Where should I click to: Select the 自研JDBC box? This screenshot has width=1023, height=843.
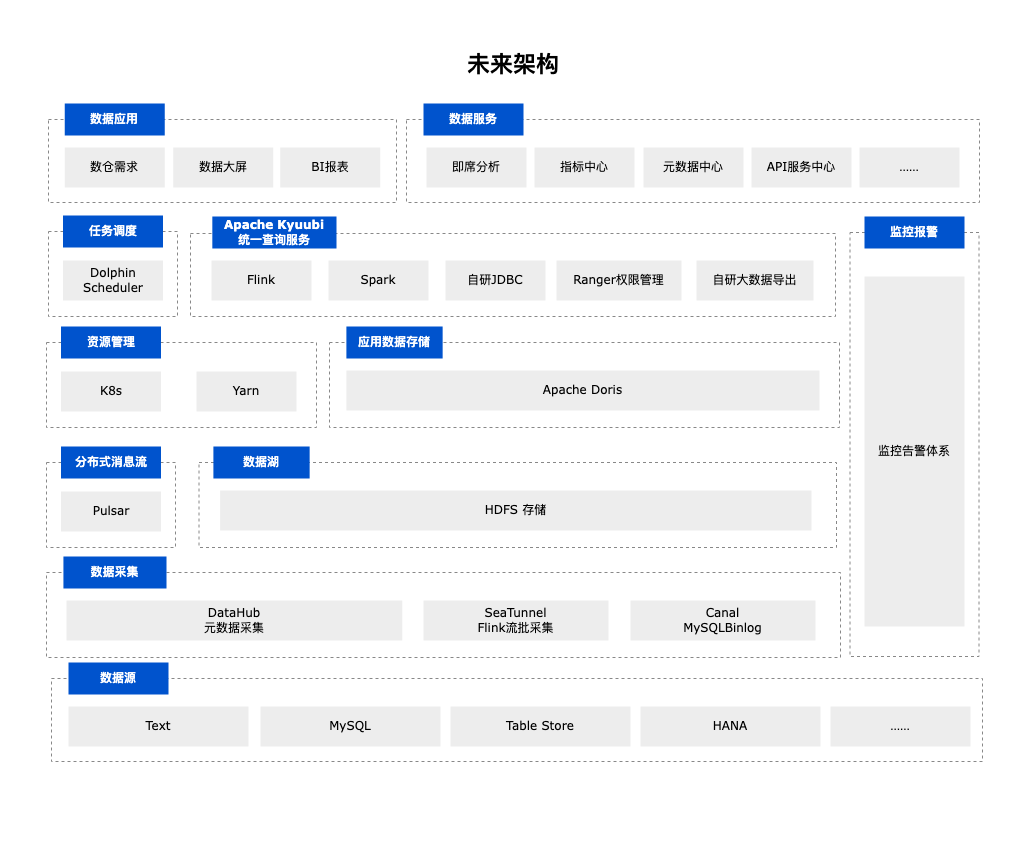[x=495, y=280]
